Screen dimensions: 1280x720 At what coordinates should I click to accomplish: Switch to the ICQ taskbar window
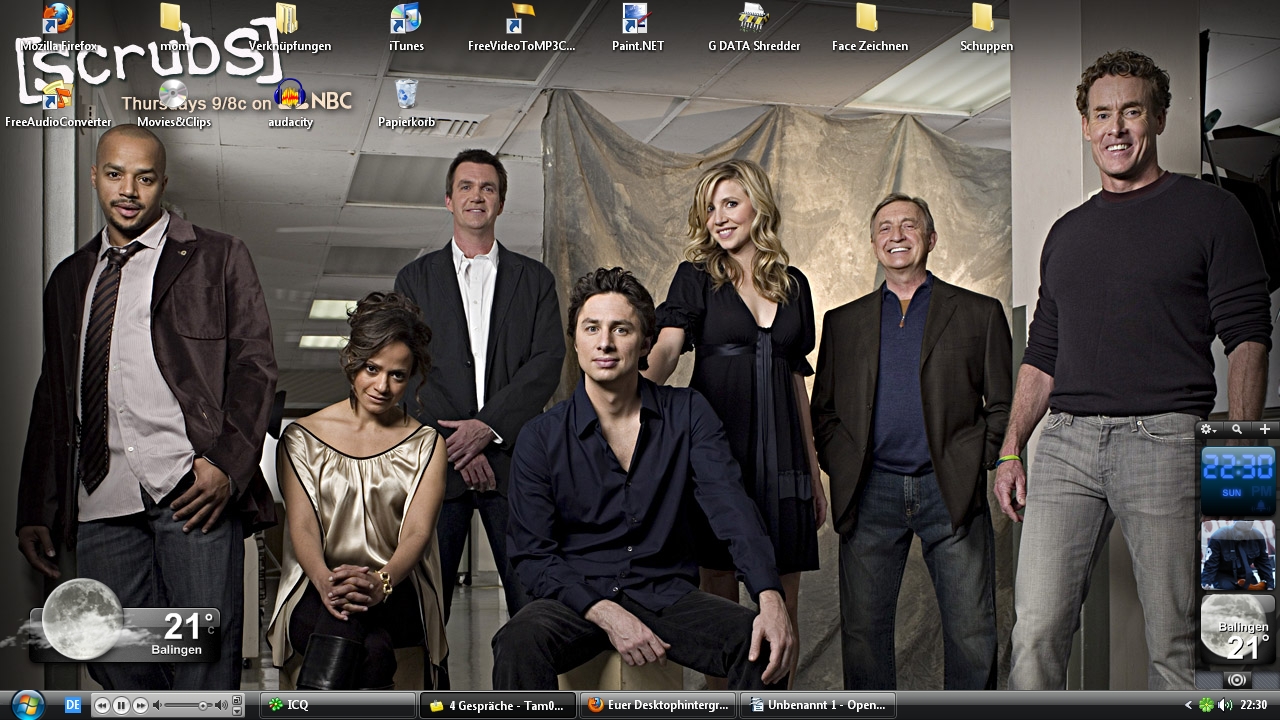(x=338, y=705)
